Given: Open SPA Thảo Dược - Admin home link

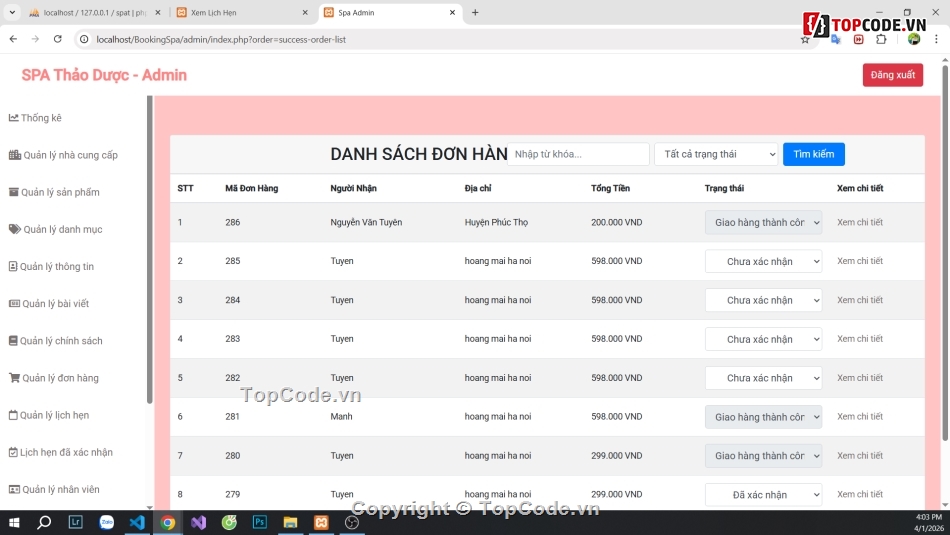Looking at the screenshot, I should (x=104, y=75).
